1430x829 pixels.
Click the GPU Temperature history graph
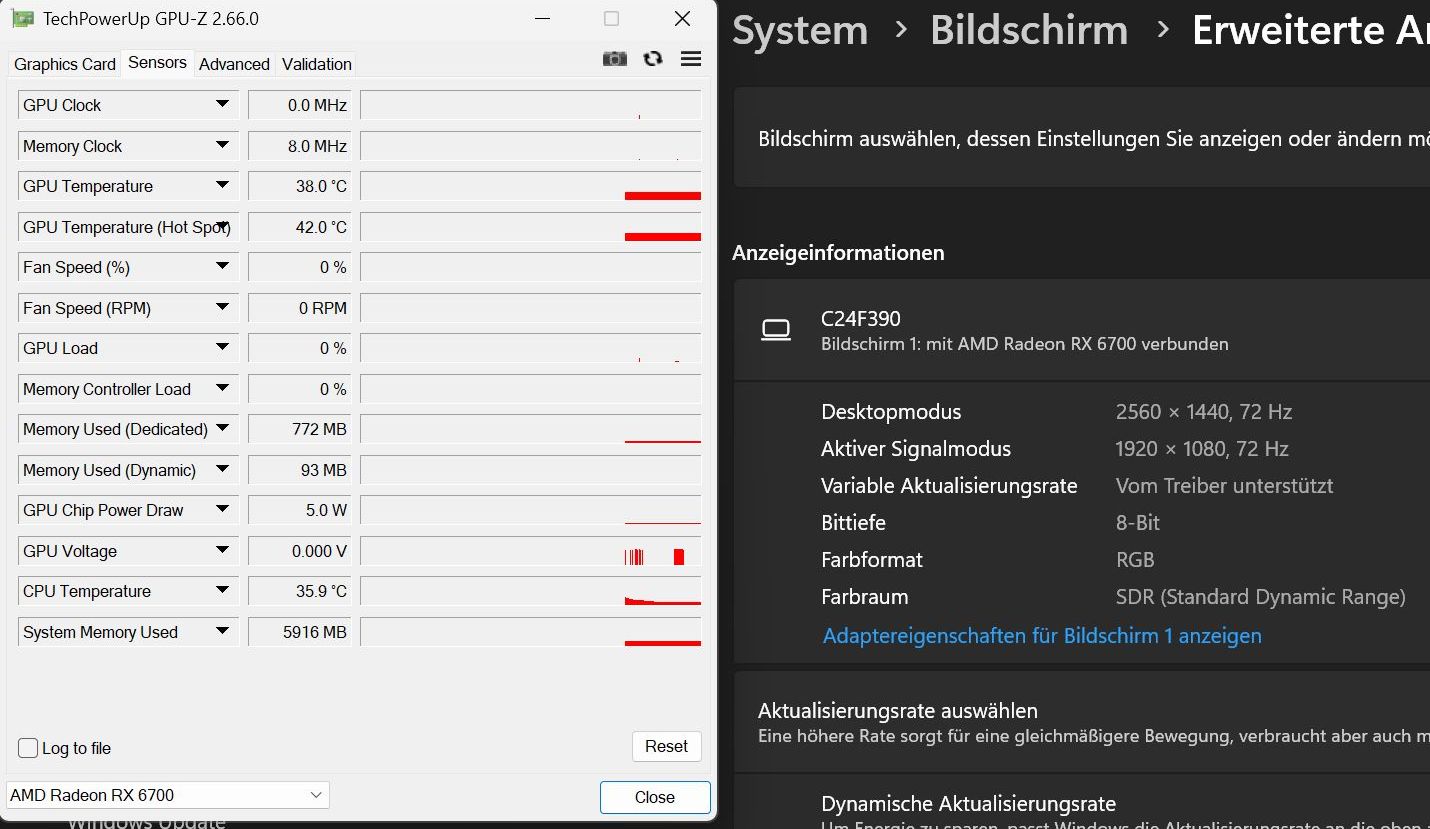coord(531,186)
